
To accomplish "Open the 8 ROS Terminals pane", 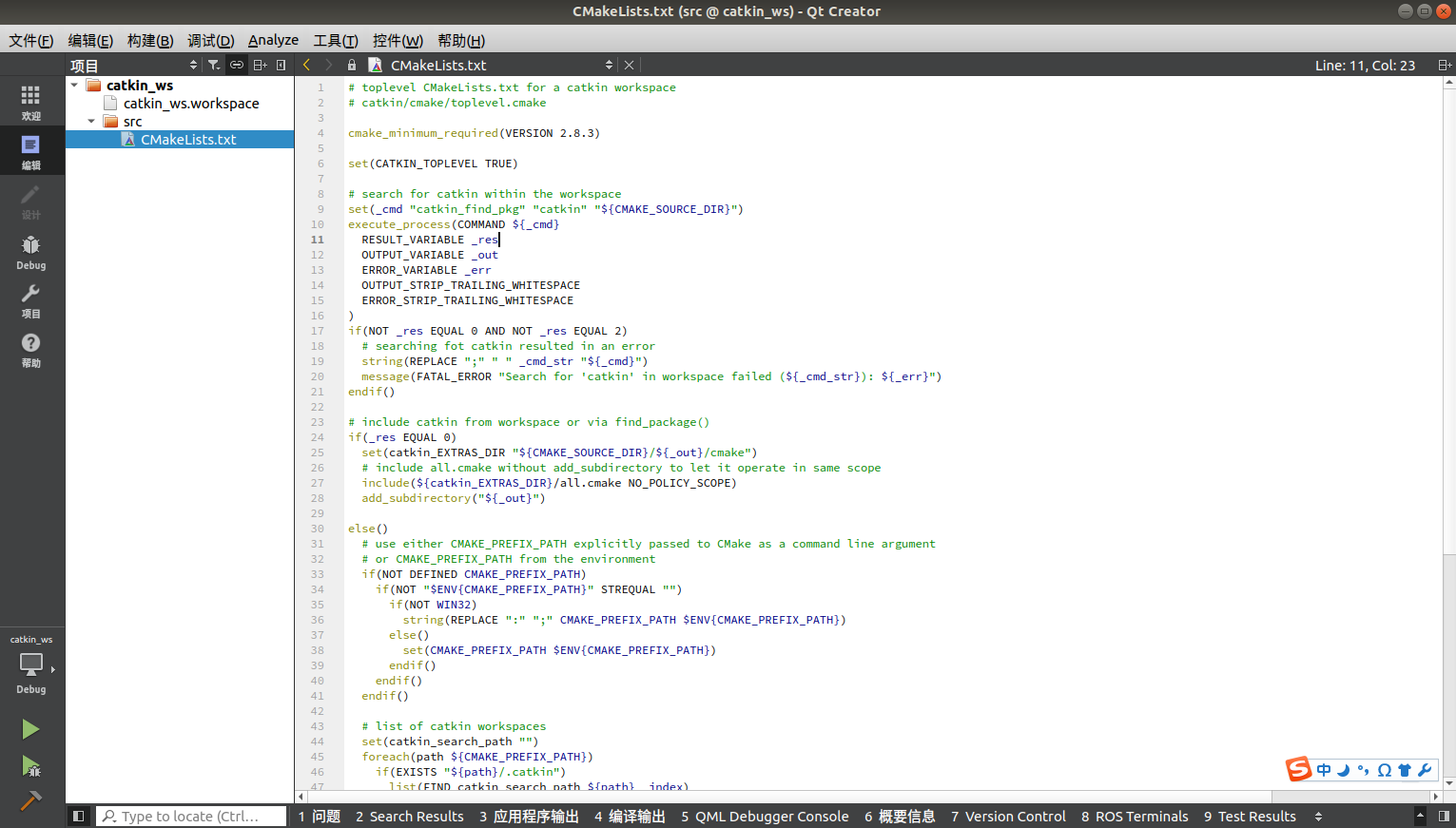I will pyautogui.click(x=1135, y=816).
